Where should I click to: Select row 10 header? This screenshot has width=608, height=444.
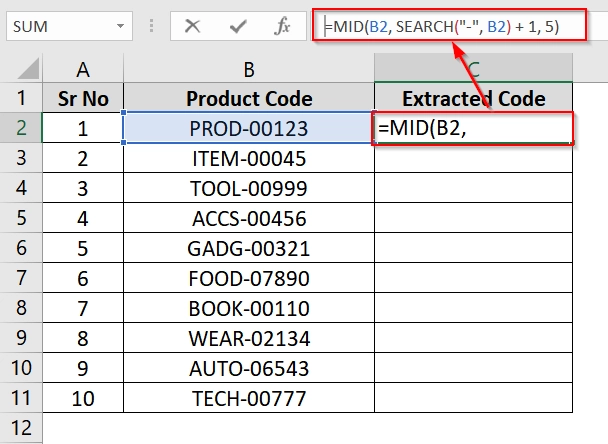(21, 368)
